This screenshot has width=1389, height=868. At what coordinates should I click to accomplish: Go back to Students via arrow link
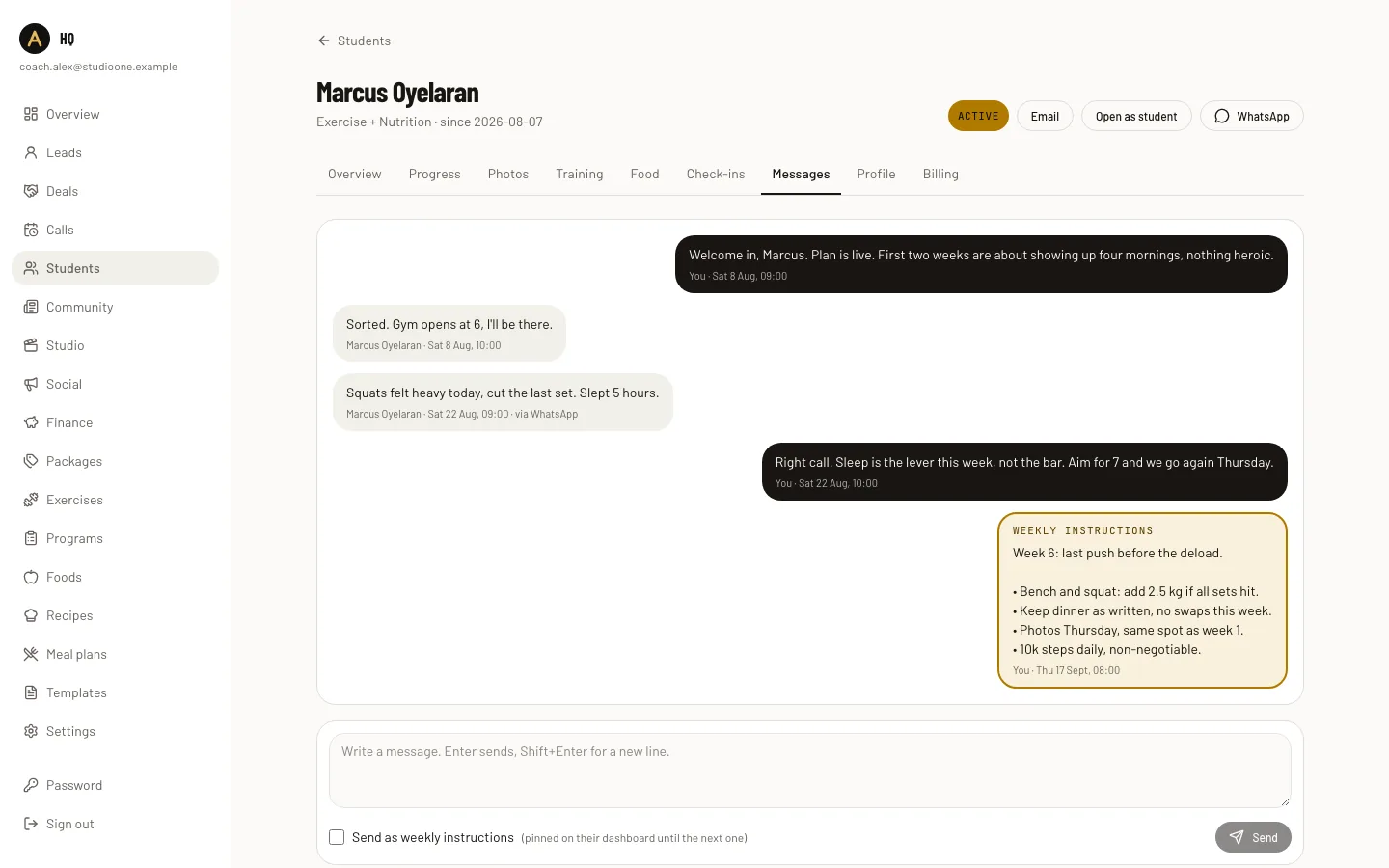coord(354,41)
